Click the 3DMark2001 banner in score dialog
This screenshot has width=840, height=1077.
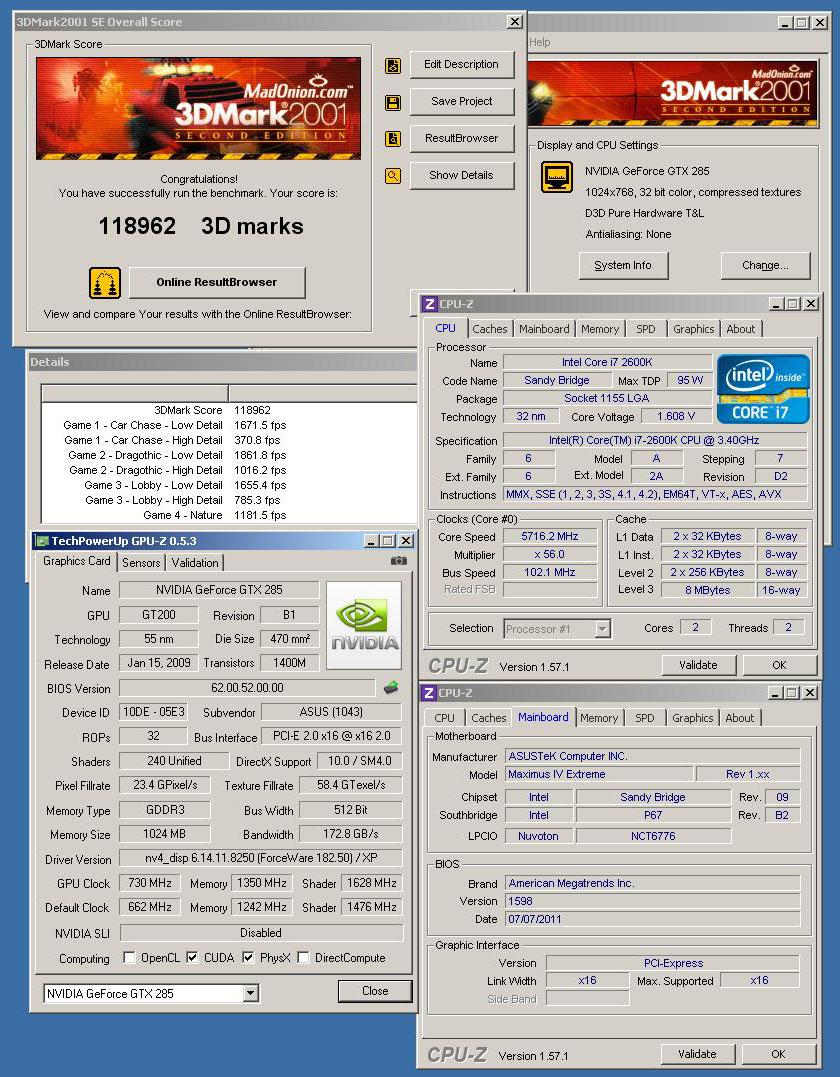point(198,109)
